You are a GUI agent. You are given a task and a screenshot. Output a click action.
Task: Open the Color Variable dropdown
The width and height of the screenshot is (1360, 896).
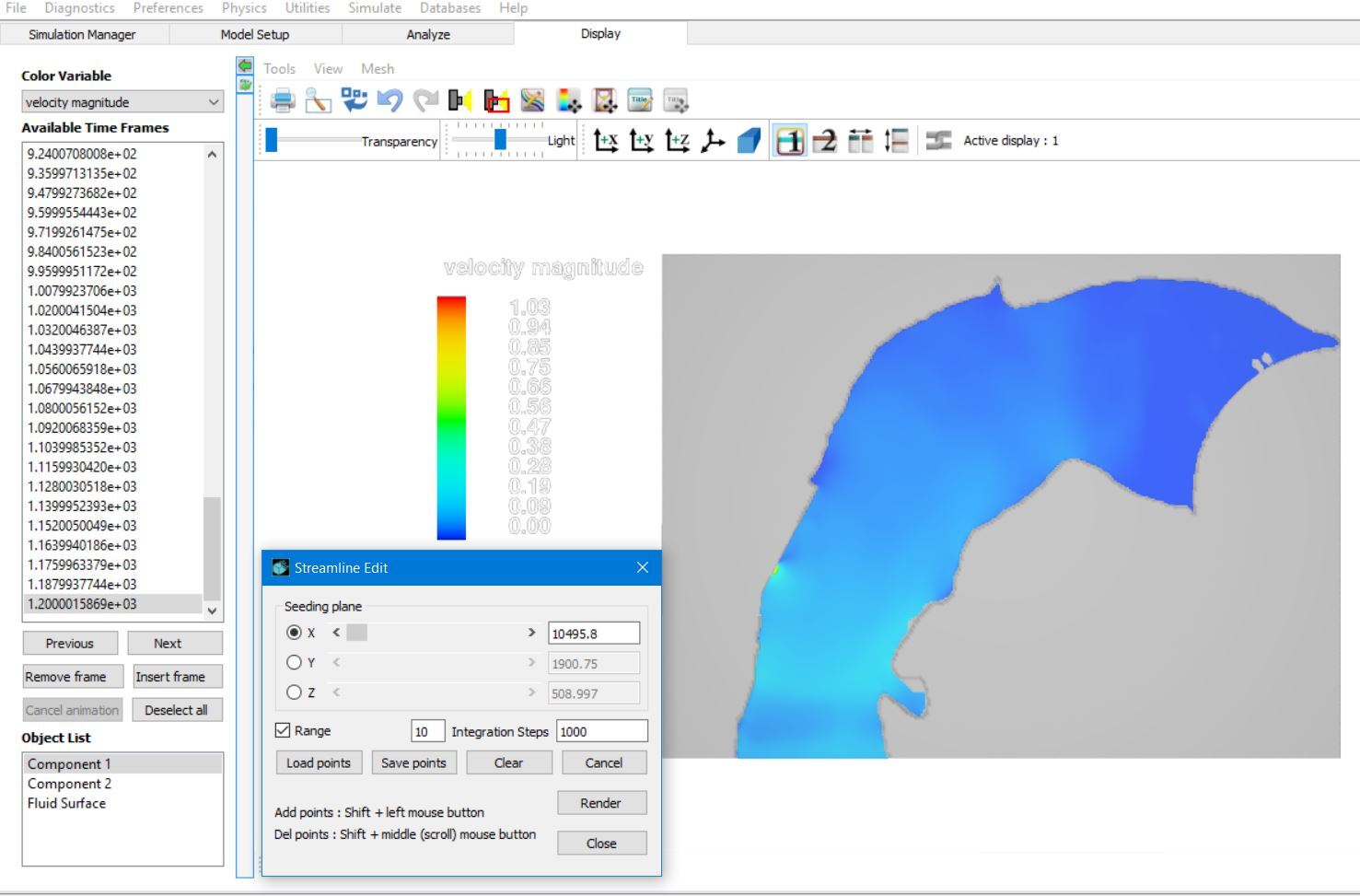click(122, 102)
